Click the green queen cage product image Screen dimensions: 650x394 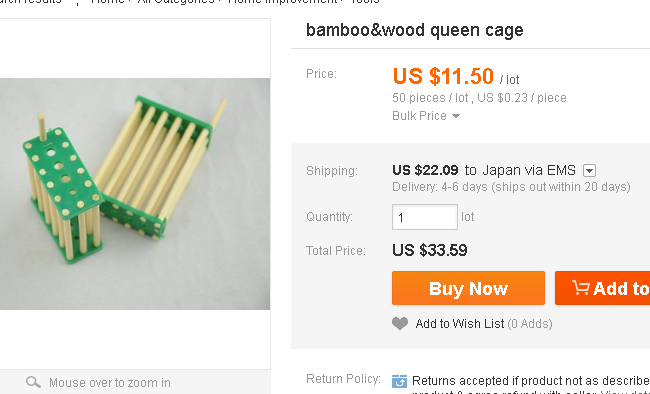click(x=135, y=194)
